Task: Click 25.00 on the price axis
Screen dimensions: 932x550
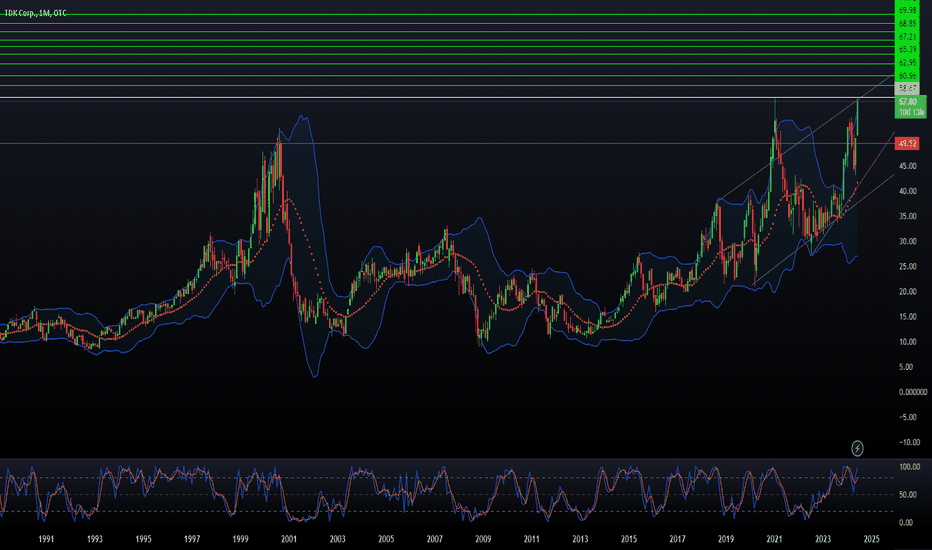Action: pos(907,266)
